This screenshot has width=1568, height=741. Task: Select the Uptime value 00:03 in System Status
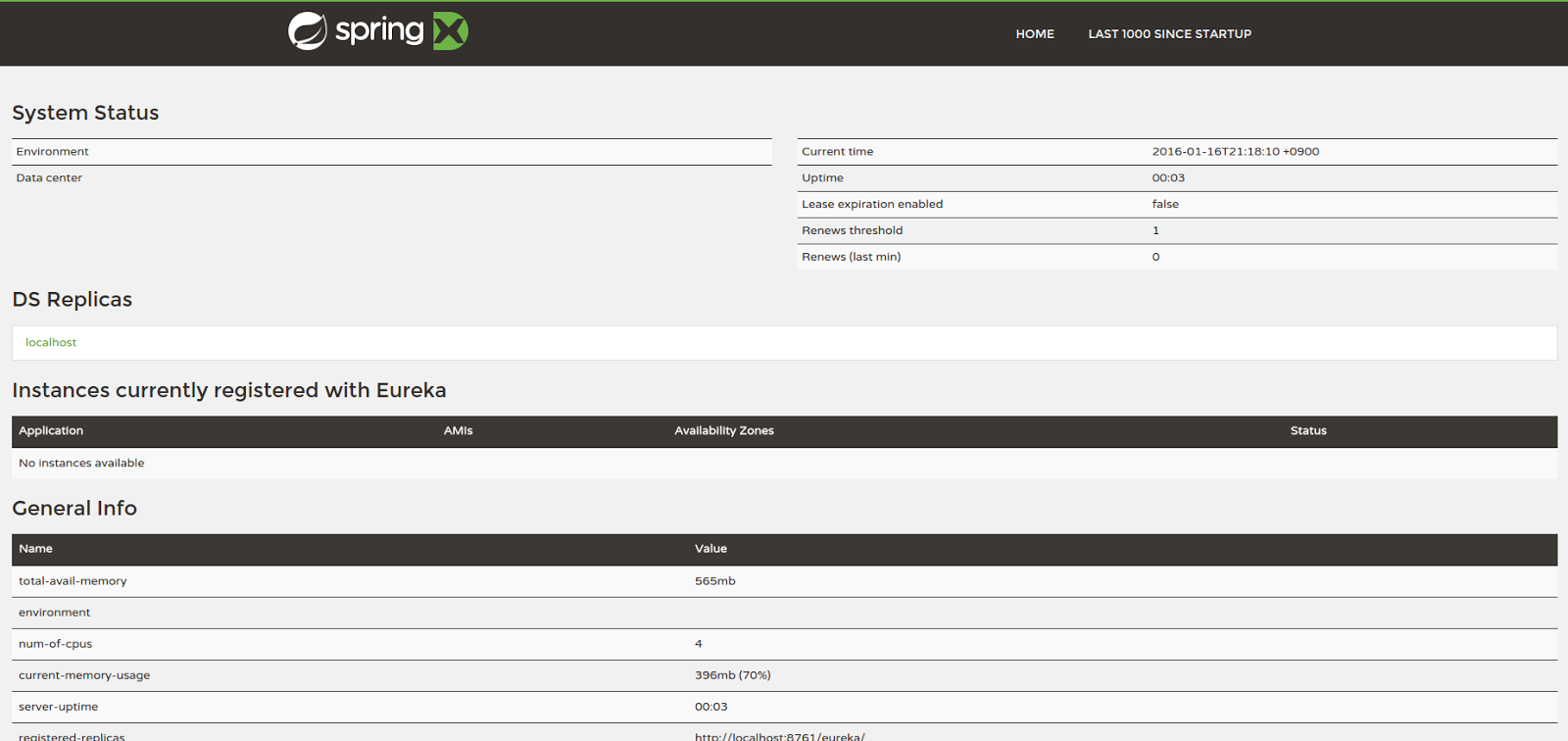(x=1168, y=177)
